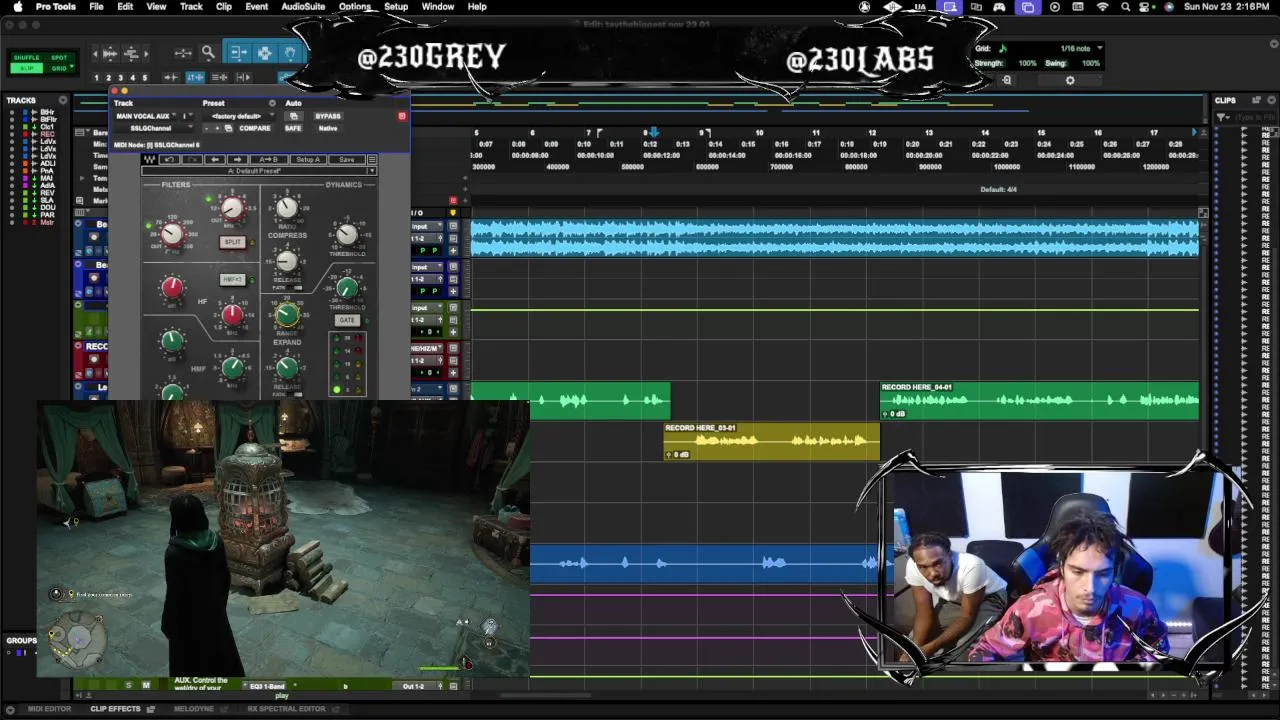1280x720 pixels.
Task: Toggle the GATE button in Dynamics
Action: click(x=346, y=320)
